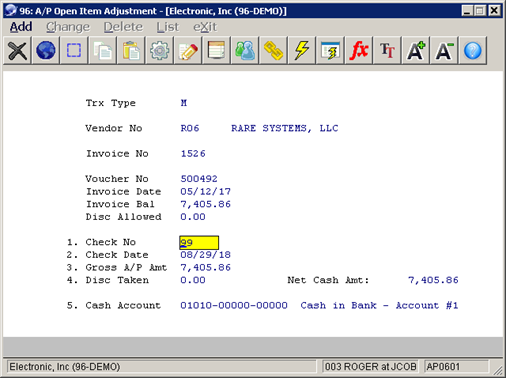The image size is (506, 378).
Task: Open the Tt font type icon
Action: pyautogui.click(x=387, y=51)
